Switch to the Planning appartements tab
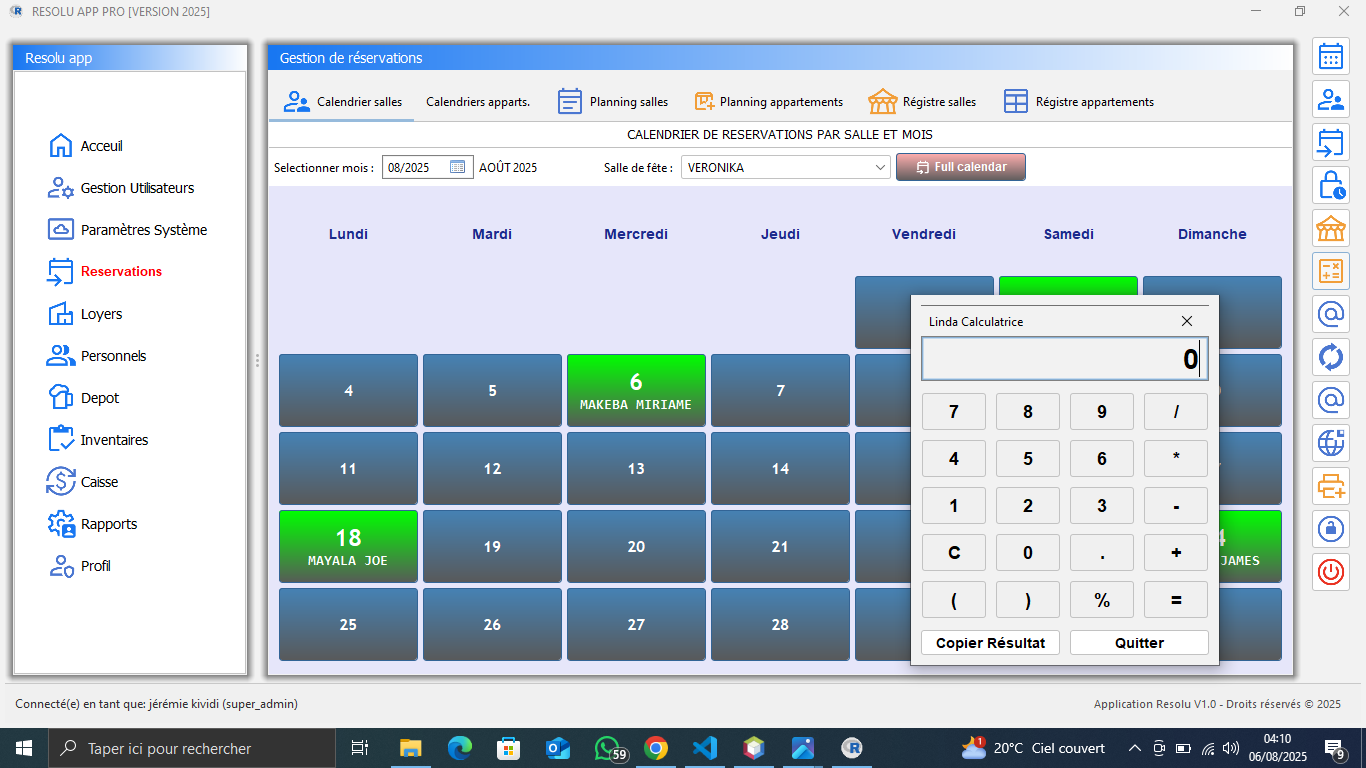This screenshot has width=1366, height=768. (768, 101)
